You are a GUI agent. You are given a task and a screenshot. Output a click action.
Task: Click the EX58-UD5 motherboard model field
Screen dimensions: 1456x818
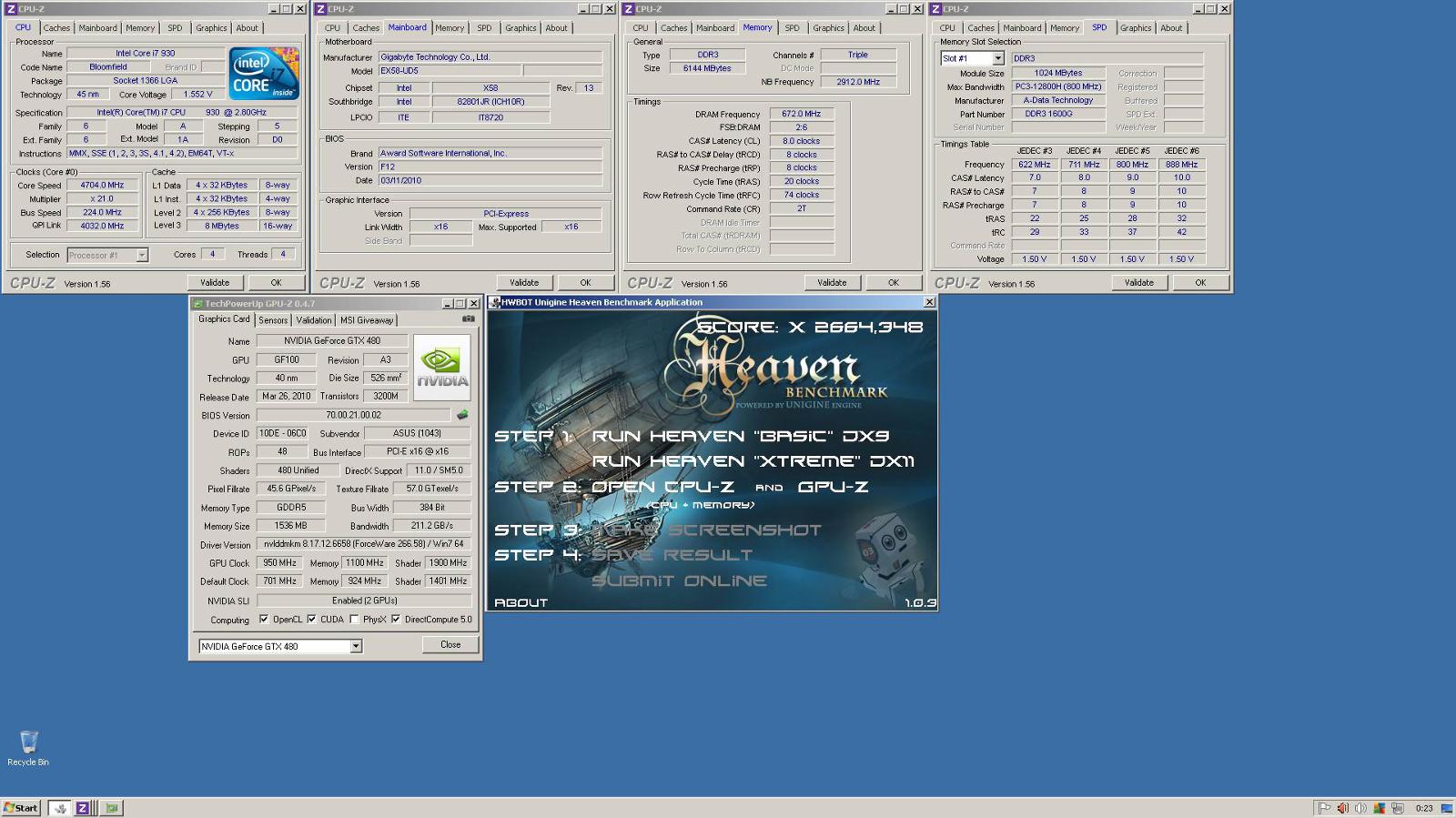click(450, 70)
